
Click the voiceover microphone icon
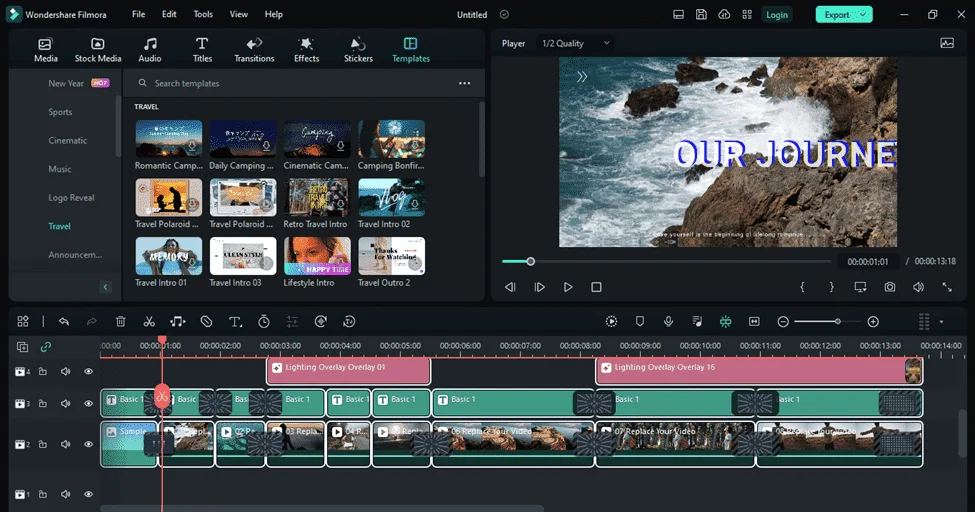click(668, 322)
